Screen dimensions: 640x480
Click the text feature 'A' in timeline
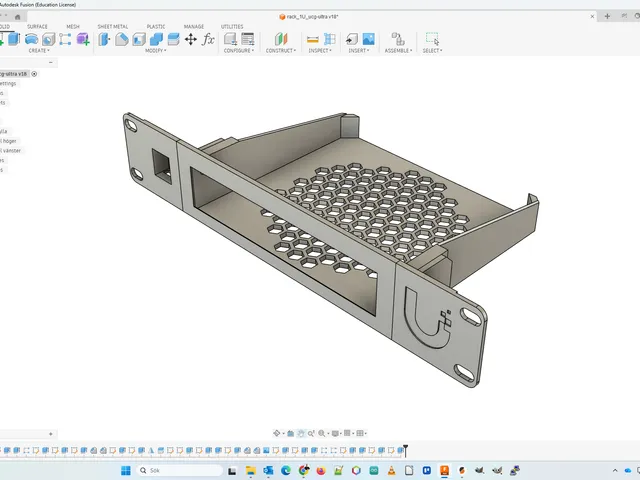pyautogui.click(x=151, y=451)
